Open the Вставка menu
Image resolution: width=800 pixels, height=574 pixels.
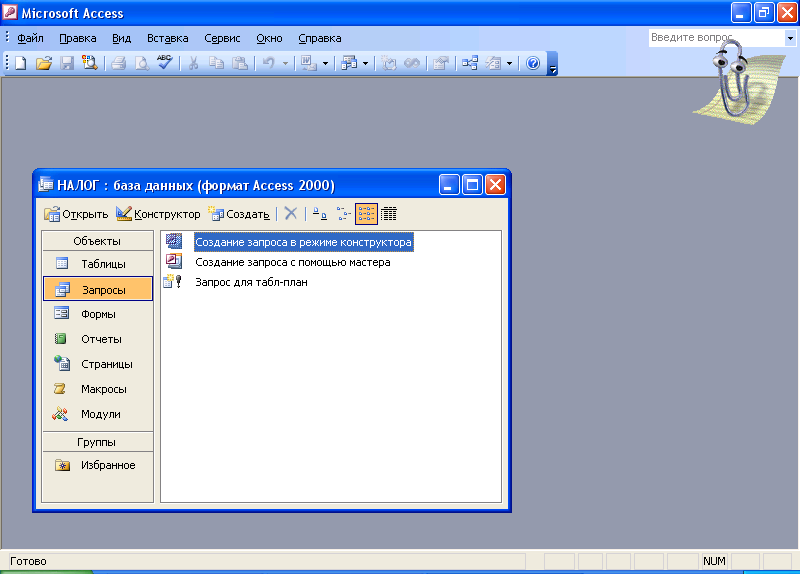click(167, 38)
